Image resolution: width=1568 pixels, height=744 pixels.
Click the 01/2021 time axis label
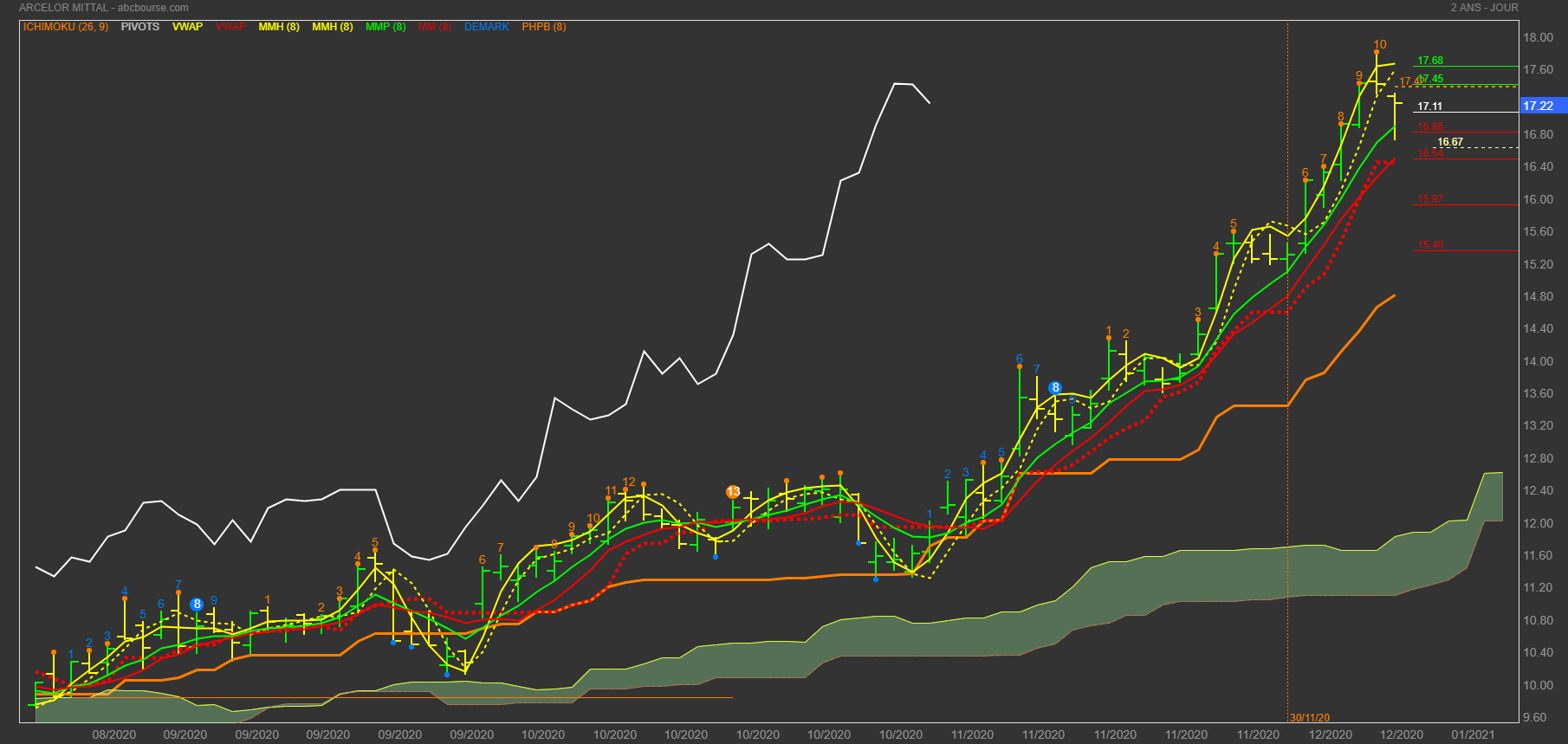click(1473, 734)
